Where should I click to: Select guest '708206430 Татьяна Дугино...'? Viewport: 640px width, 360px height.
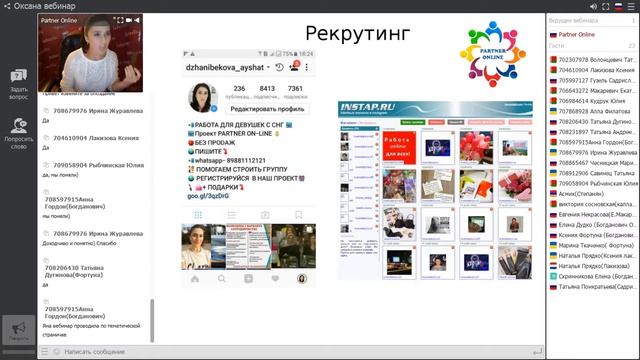(x=593, y=122)
